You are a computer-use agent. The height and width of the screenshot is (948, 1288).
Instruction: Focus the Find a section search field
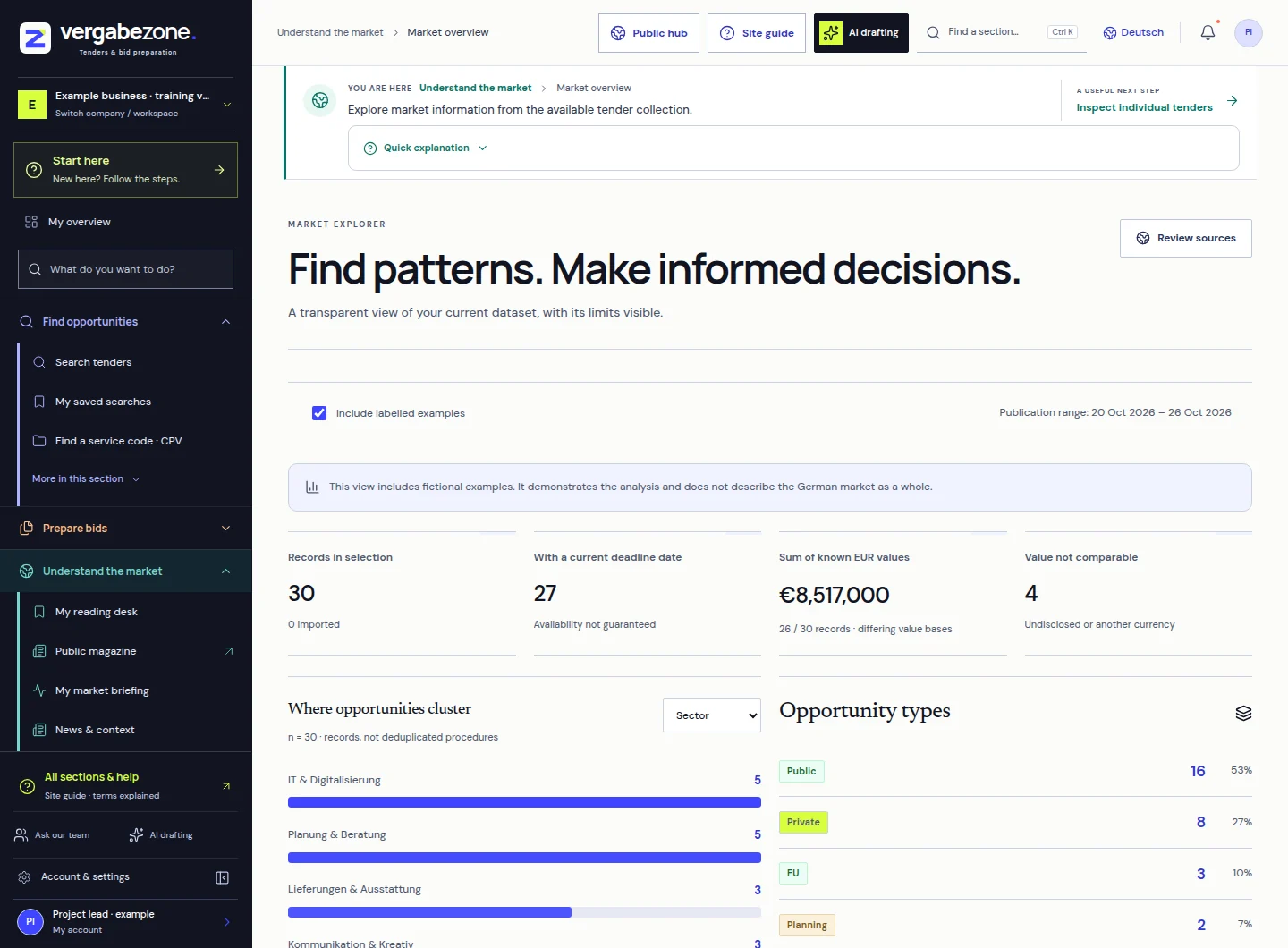click(1002, 32)
